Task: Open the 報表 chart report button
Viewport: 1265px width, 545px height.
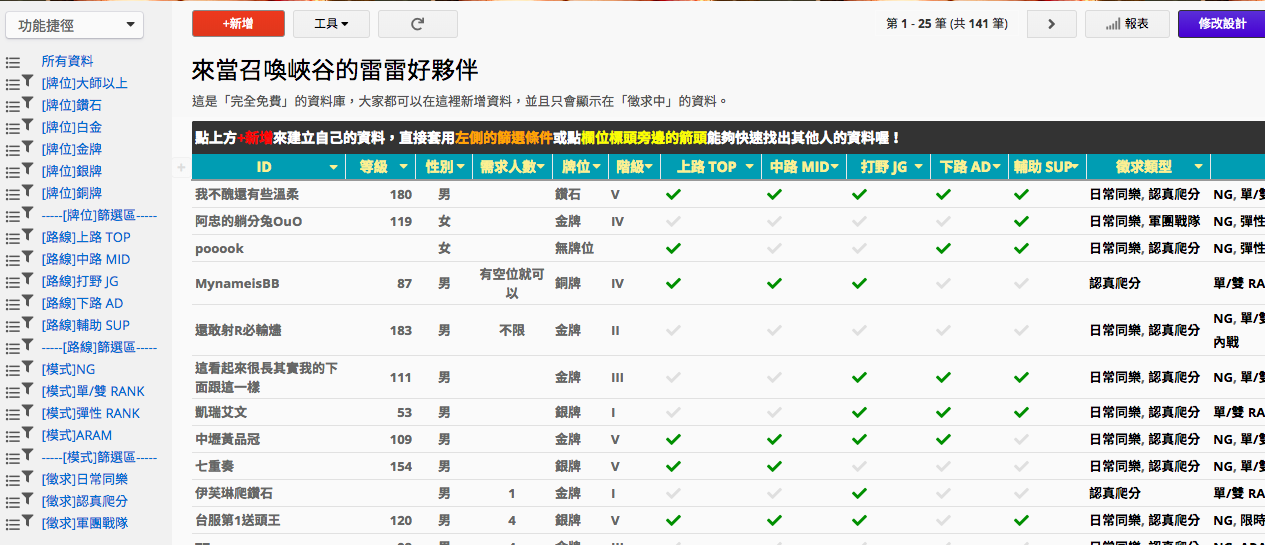Action: 1126,24
